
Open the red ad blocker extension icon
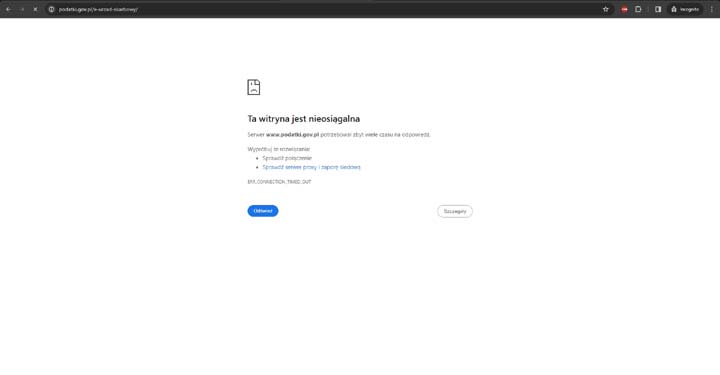click(624, 9)
